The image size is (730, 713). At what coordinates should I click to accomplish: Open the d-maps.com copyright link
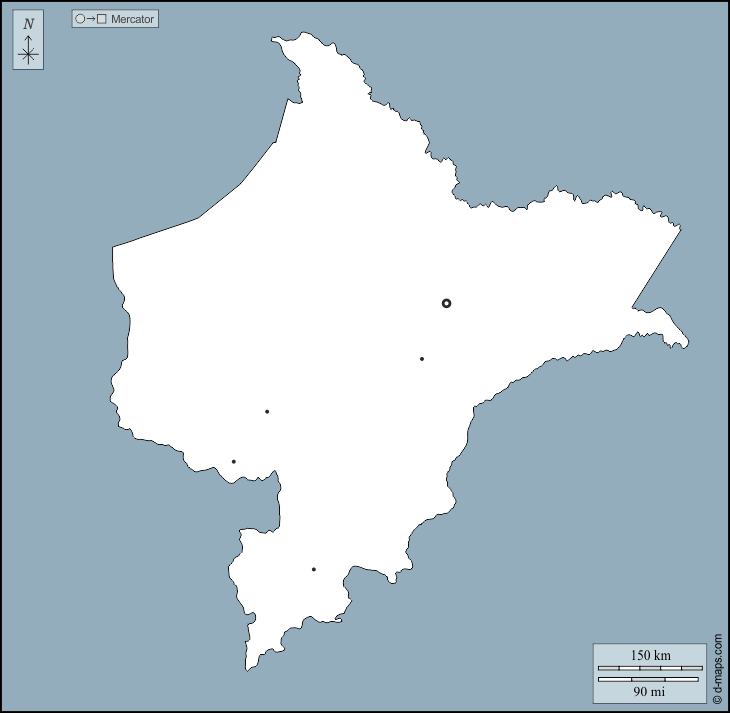(717, 669)
